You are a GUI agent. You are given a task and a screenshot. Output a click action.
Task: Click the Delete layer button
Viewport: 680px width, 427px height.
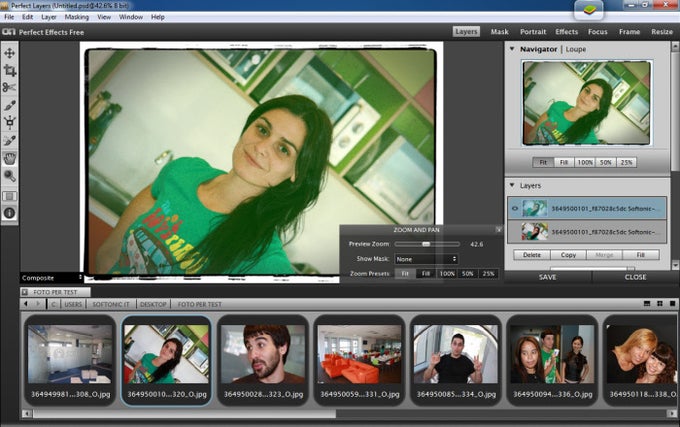[x=532, y=255]
